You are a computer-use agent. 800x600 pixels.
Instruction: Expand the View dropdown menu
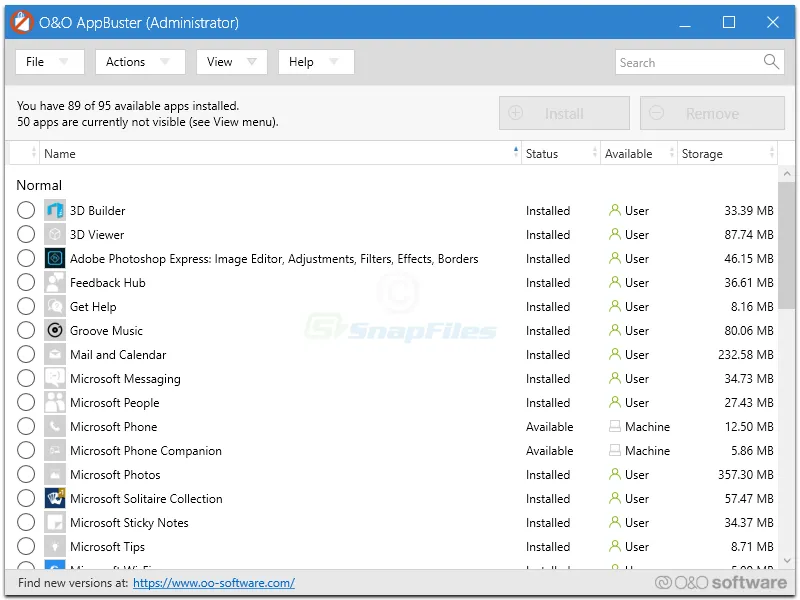click(231, 62)
